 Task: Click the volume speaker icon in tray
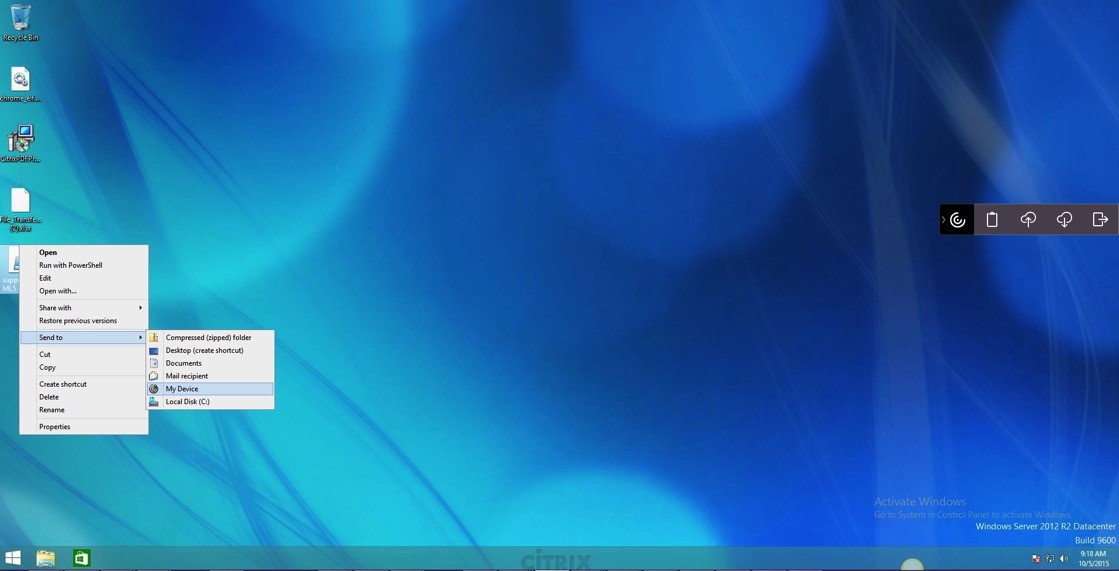pos(1063,559)
